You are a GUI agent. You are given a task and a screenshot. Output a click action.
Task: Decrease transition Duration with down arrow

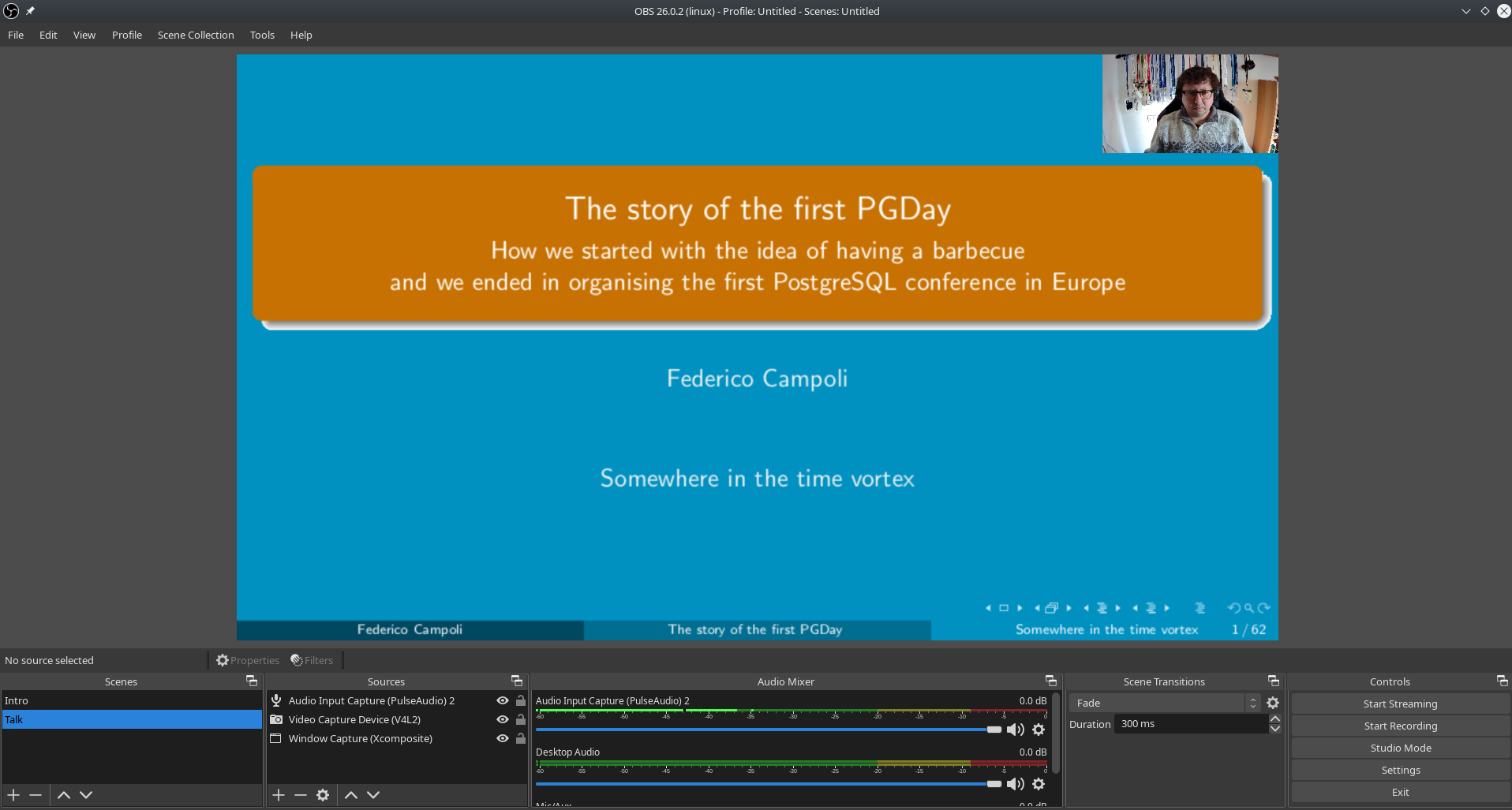click(x=1275, y=729)
